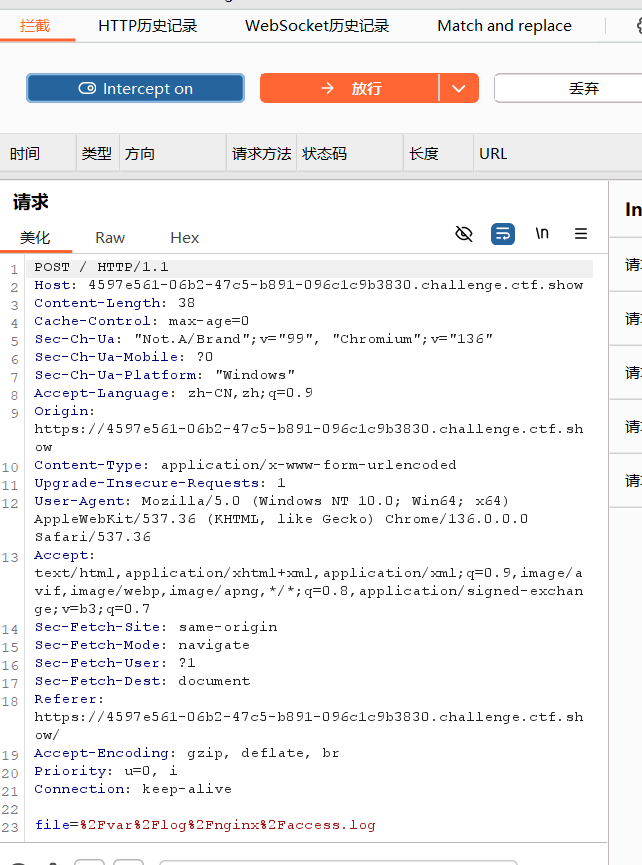
Task: Click the Priority u=0, i line
Action: (106, 771)
